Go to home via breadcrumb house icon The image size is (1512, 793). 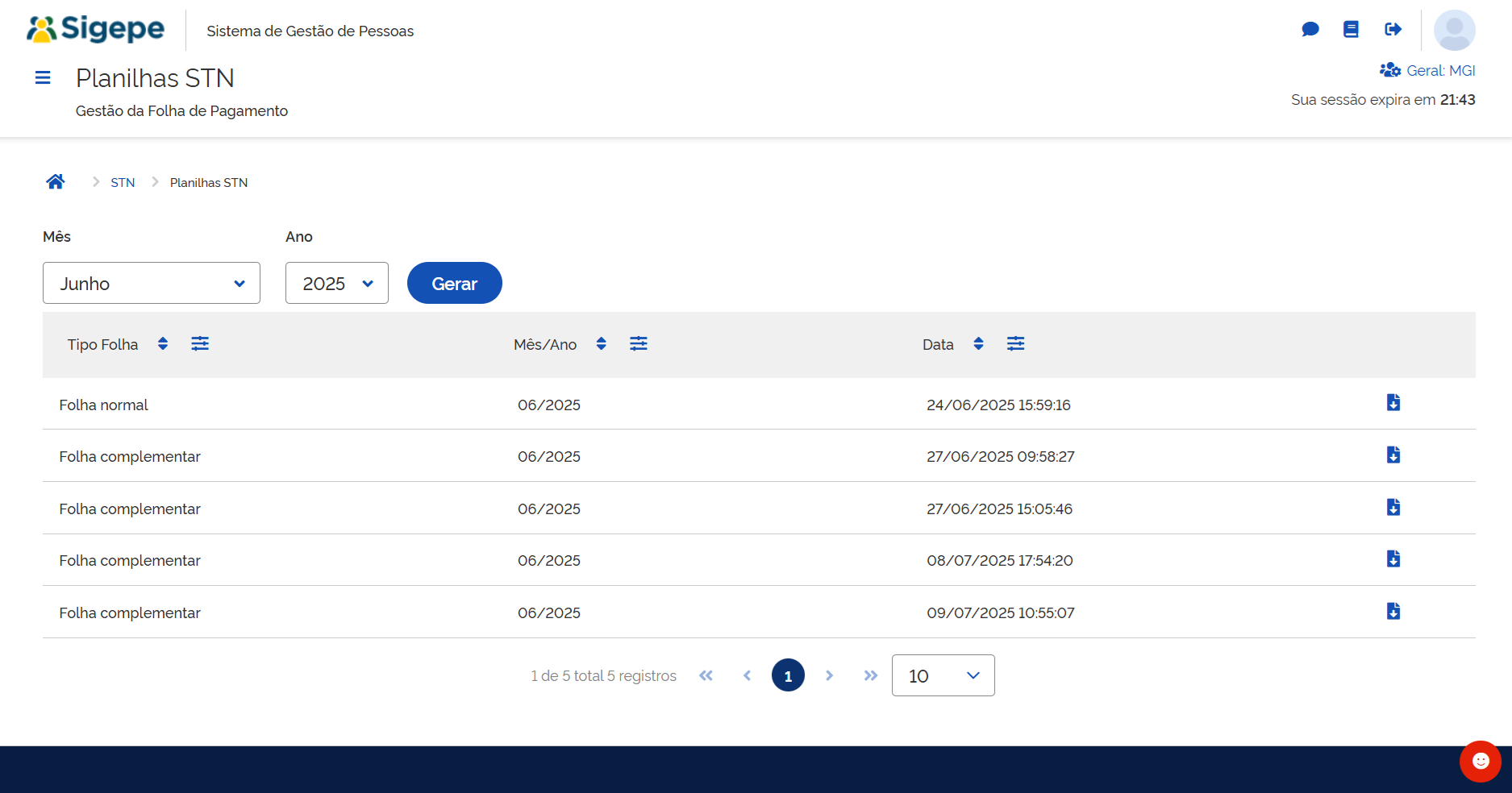[x=56, y=182]
